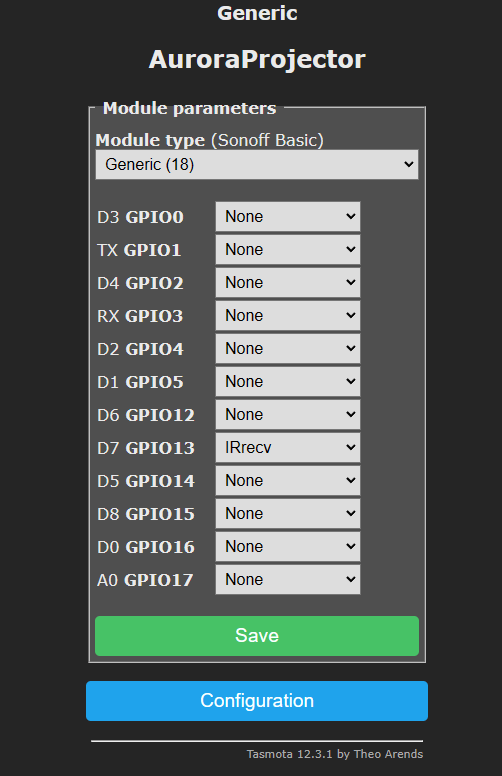
Task: Go back to the Configuration menu
Action: pos(256,701)
